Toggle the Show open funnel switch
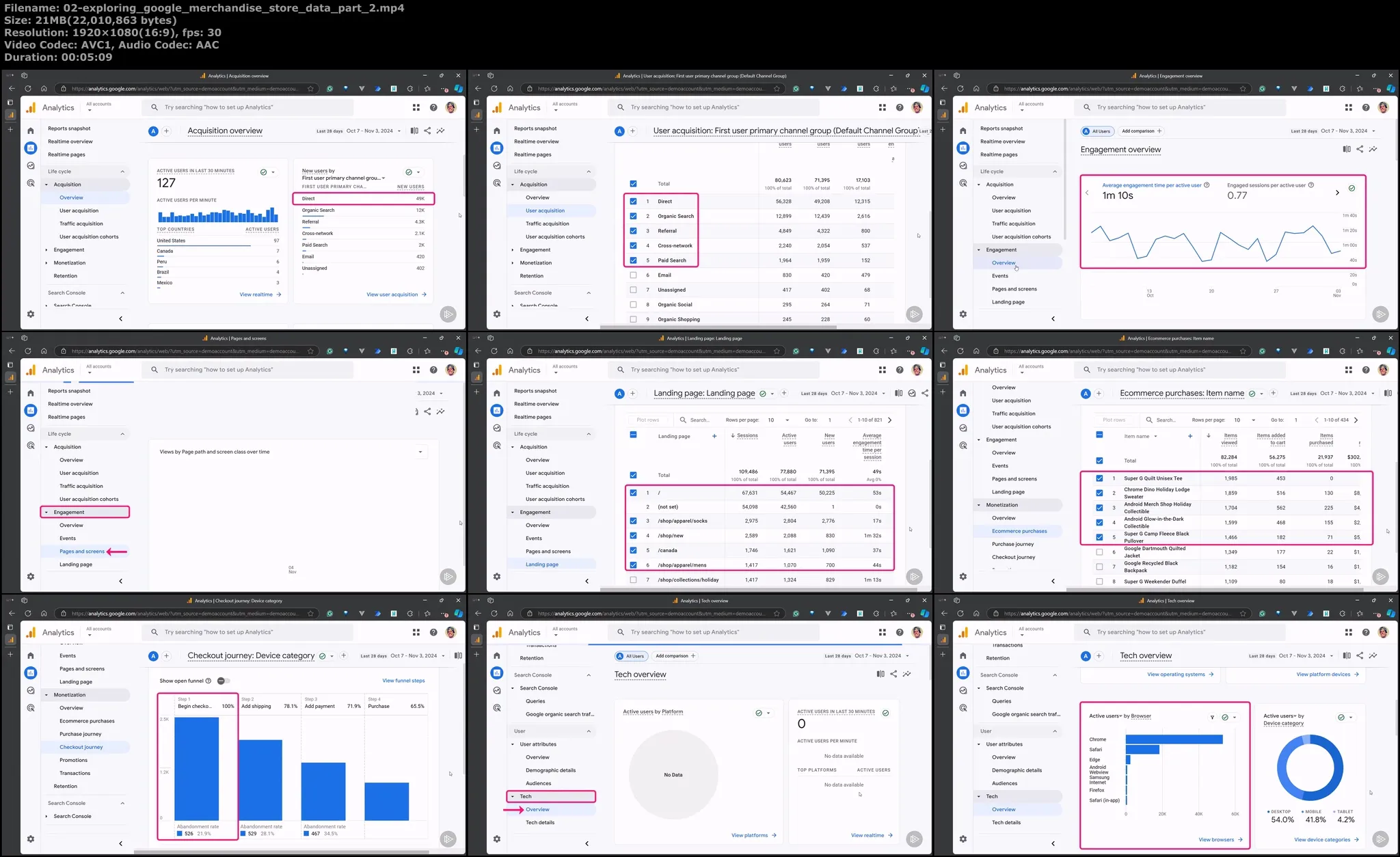The image size is (1400, 857). [x=224, y=681]
